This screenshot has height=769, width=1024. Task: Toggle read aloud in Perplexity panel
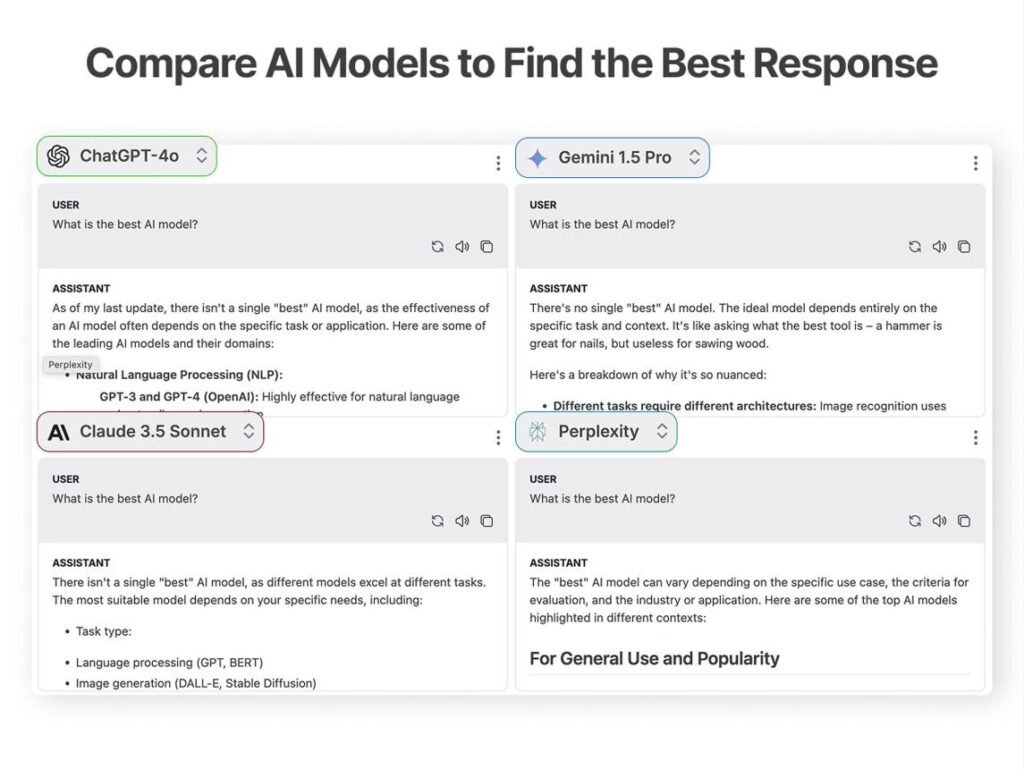coord(939,521)
